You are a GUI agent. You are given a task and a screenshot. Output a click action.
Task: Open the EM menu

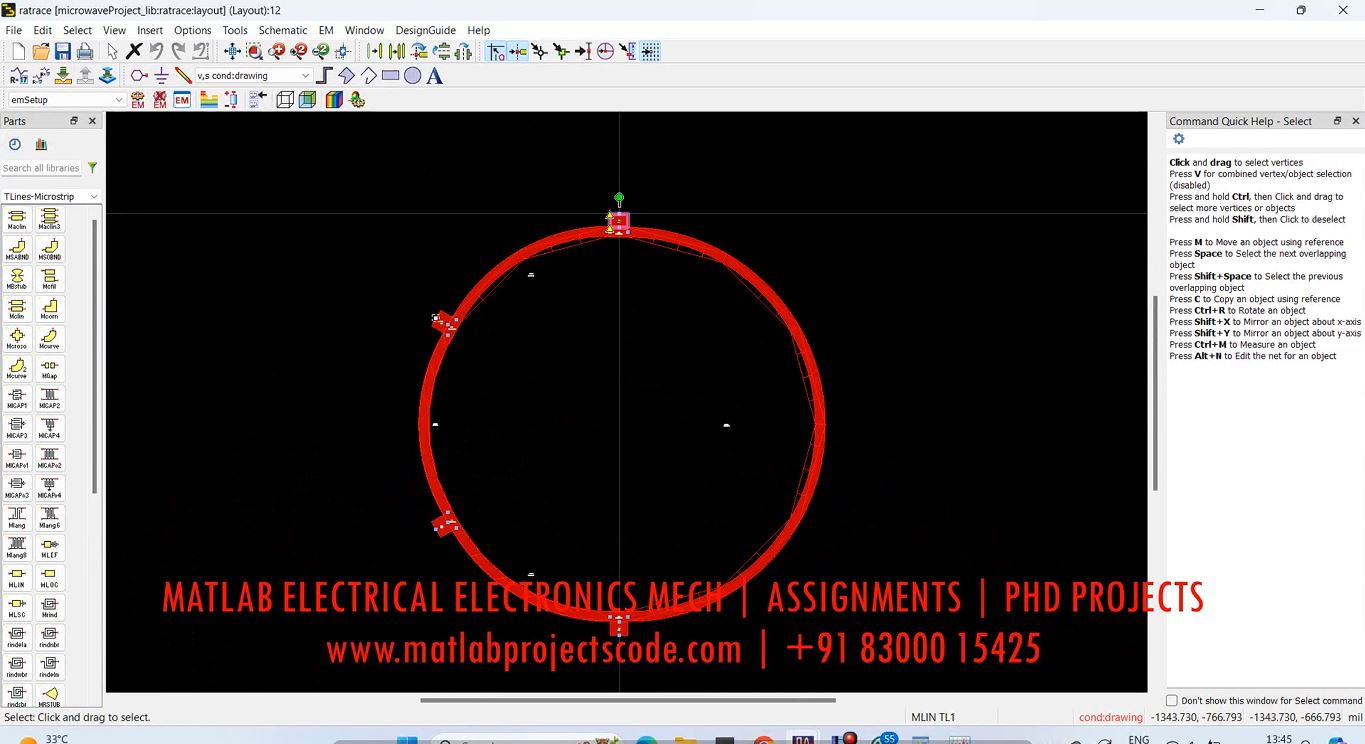326,30
